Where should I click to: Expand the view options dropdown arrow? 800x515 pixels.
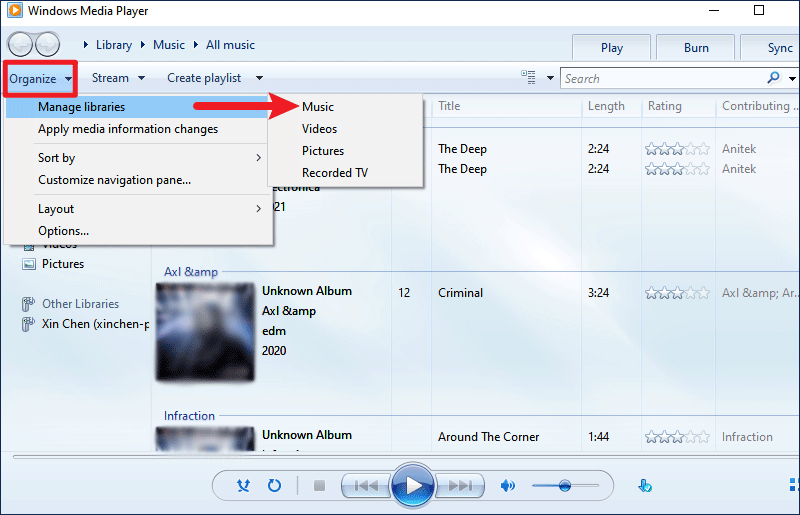coord(550,78)
